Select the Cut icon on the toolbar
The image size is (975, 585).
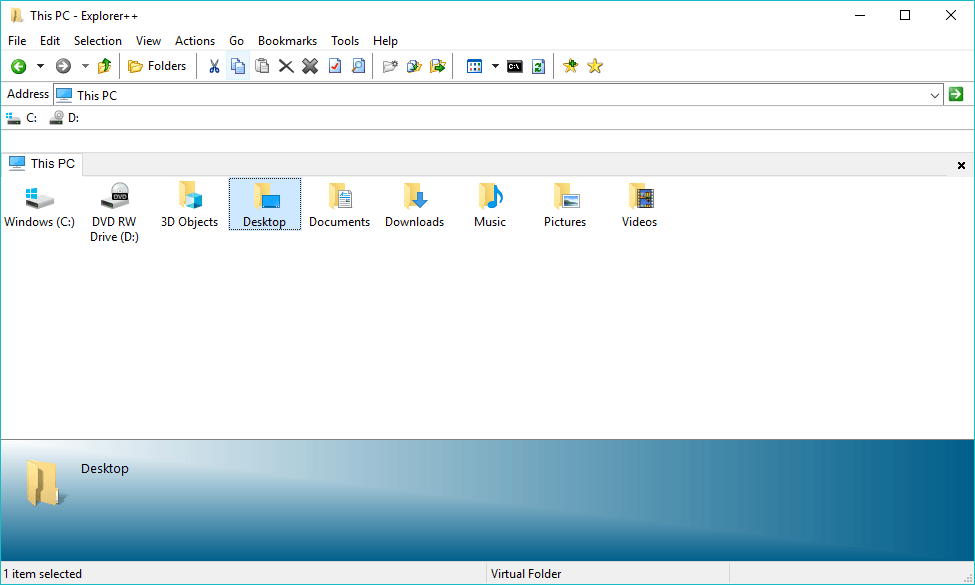pyautogui.click(x=213, y=66)
